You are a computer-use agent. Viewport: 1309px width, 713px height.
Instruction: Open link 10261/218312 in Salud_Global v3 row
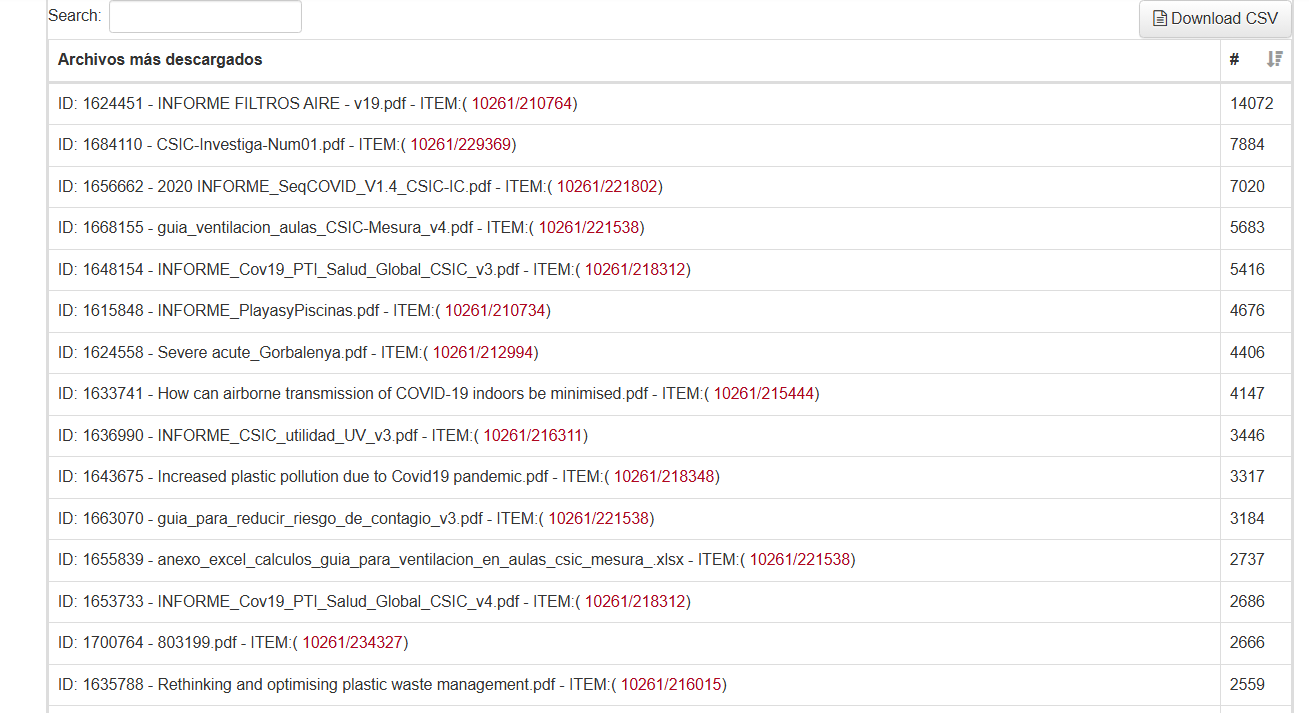tap(634, 269)
